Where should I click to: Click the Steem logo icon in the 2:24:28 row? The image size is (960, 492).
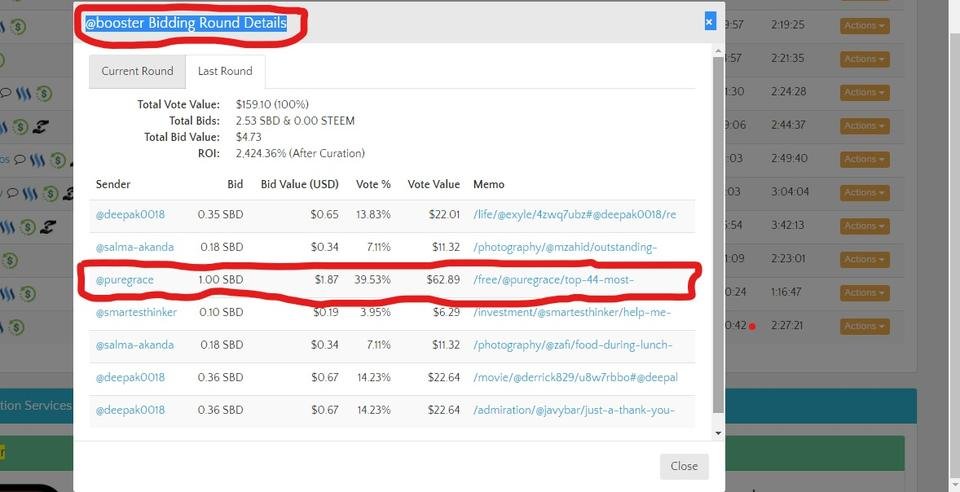24,94
